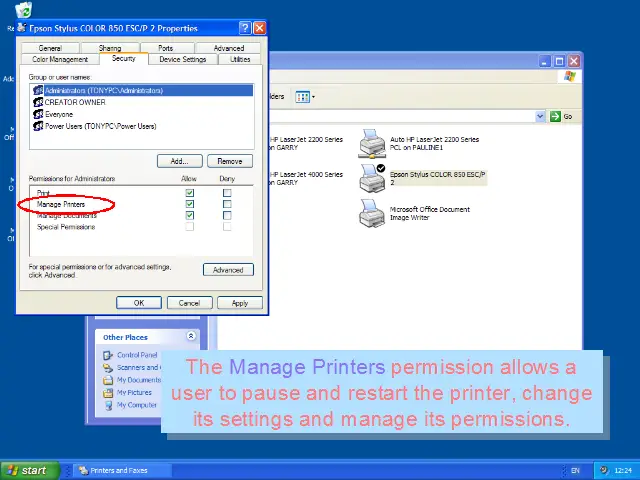The height and width of the screenshot is (480, 640).
Task: Toggle Allow checkbox for Manage Documents
Action: coord(190,216)
